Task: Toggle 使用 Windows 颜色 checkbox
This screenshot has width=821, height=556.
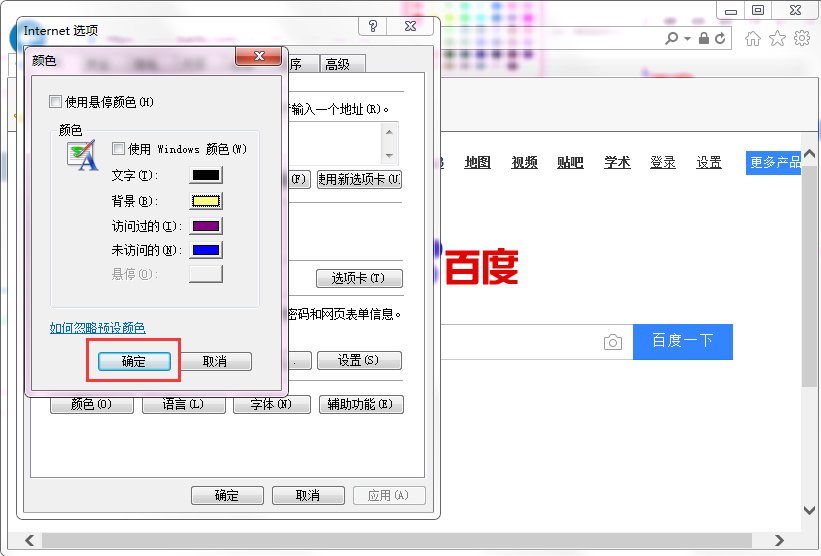Action: click(x=118, y=149)
